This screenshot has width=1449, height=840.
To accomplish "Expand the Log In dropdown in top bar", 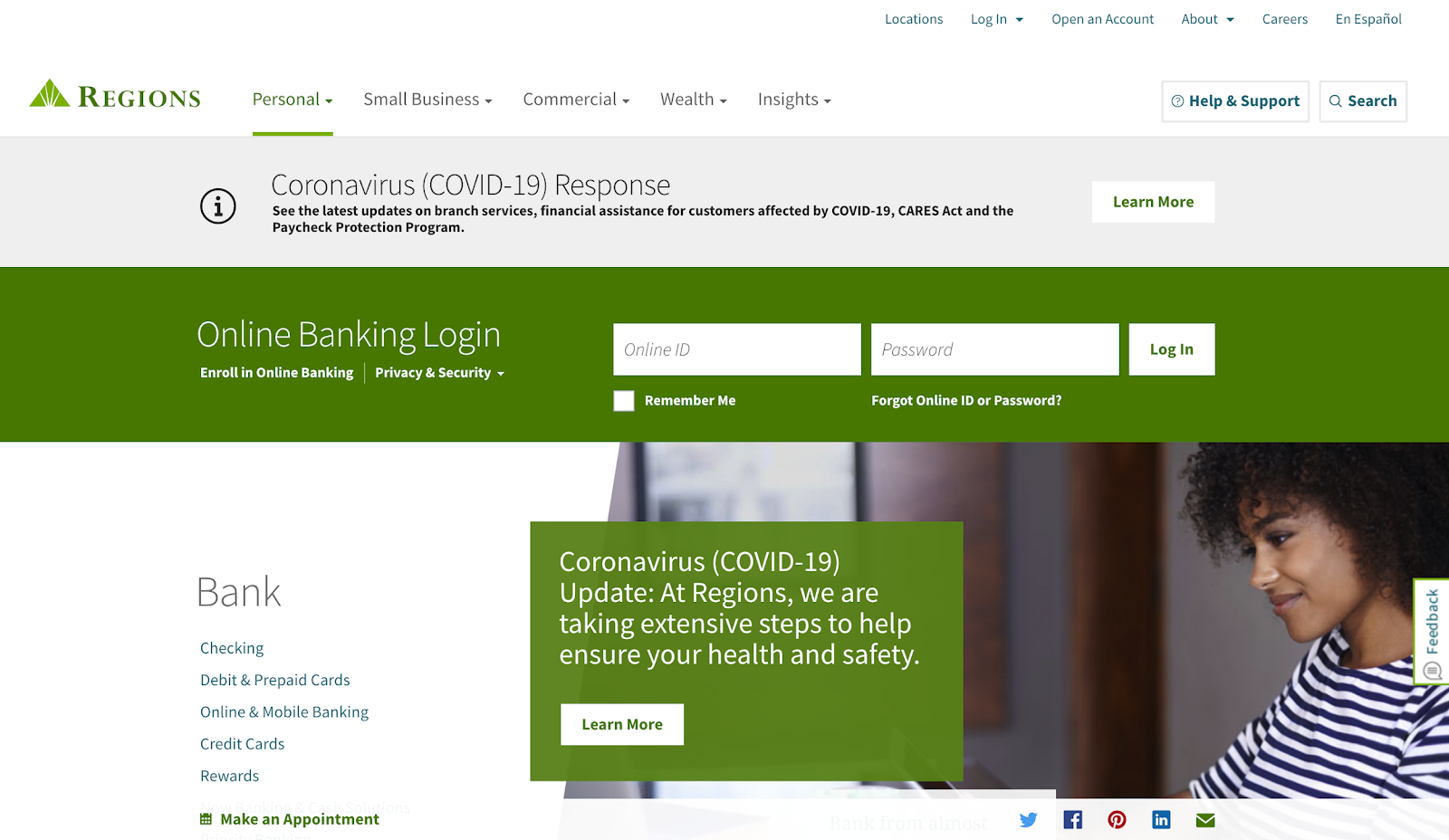I will pyautogui.click(x=997, y=19).
